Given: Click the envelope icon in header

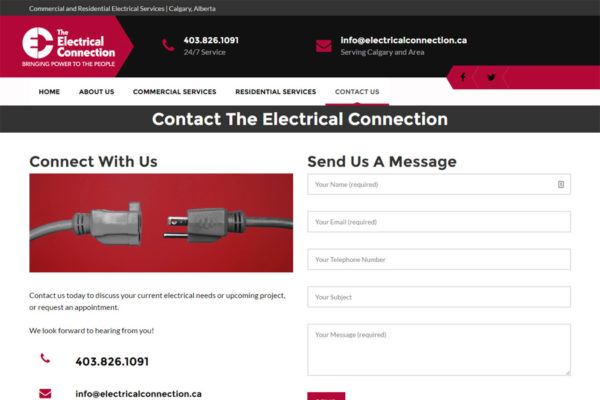Looking at the screenshot, I should (324, 46).
